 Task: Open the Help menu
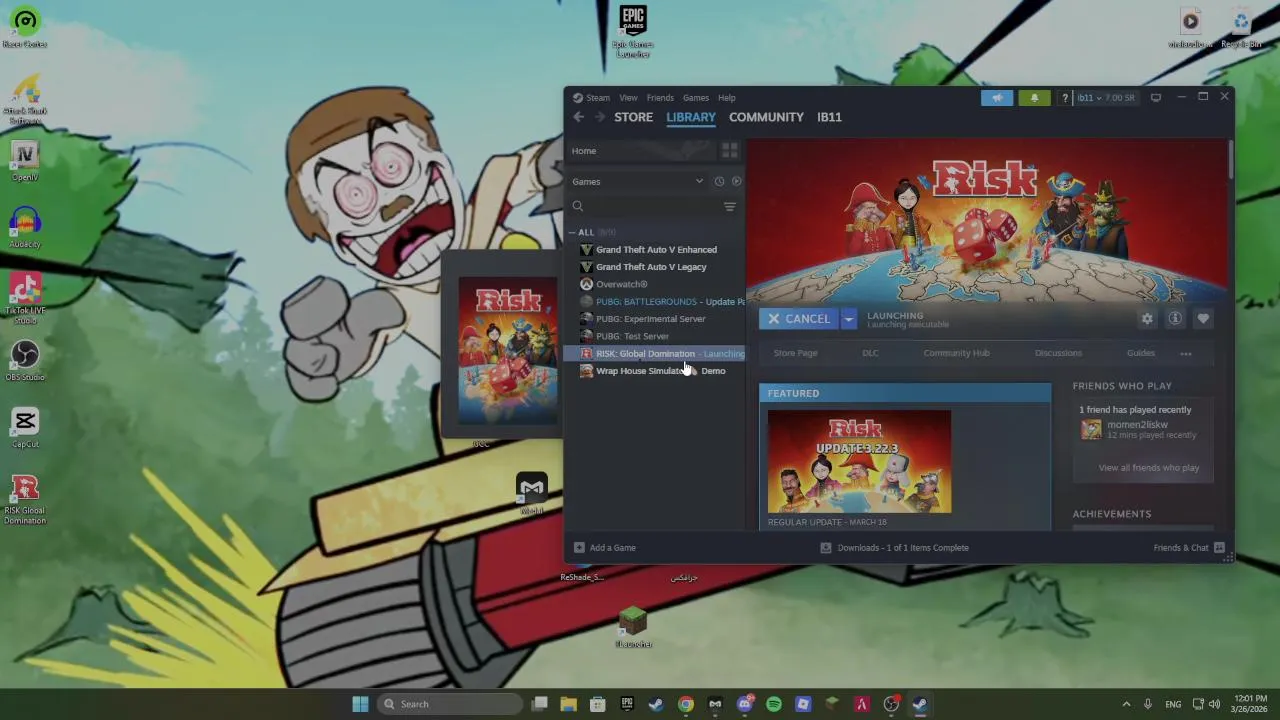point(727,98)
